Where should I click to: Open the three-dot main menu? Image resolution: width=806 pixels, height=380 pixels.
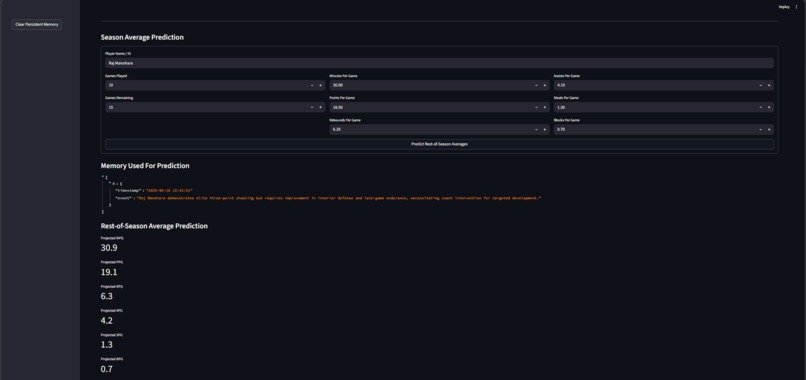pyautogui.click(x=797, y=7)
